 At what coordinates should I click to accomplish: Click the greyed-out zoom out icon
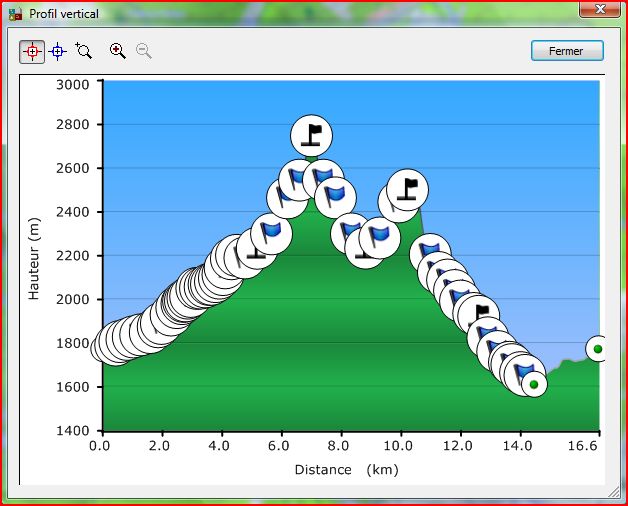[x=144, y=51]
